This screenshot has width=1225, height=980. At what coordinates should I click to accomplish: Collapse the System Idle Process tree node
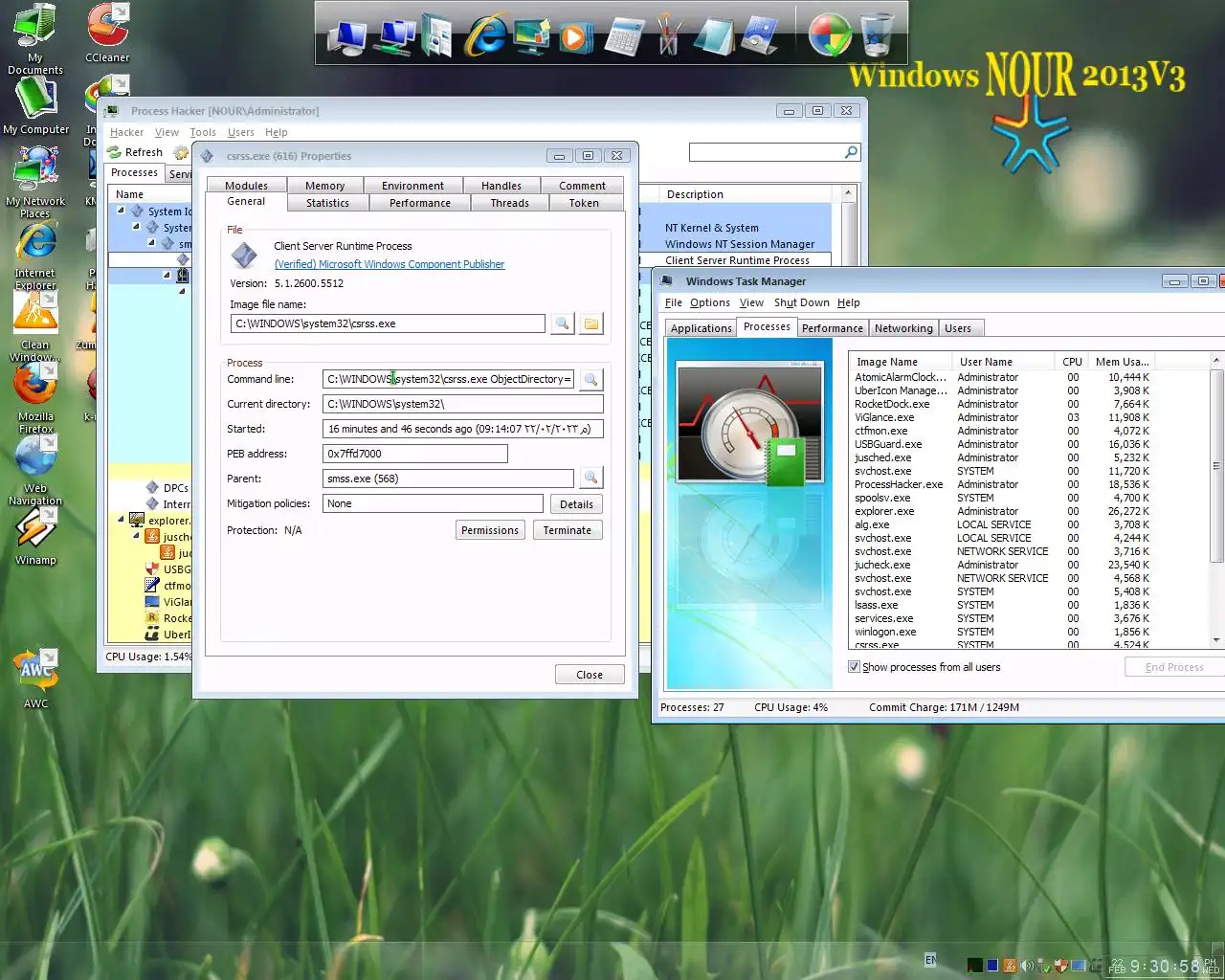click(x=122, y=211)
